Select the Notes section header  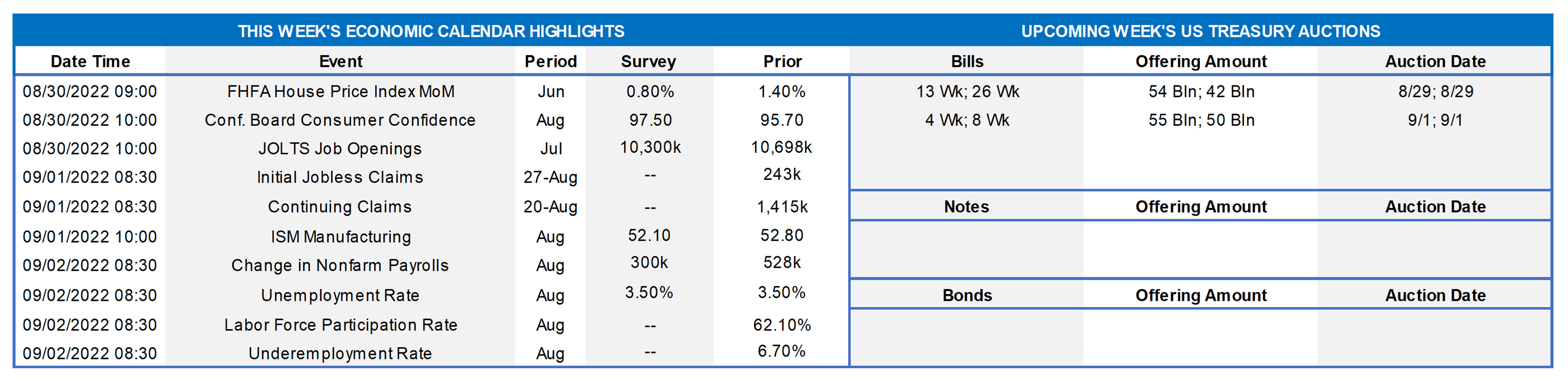point(966,207)
